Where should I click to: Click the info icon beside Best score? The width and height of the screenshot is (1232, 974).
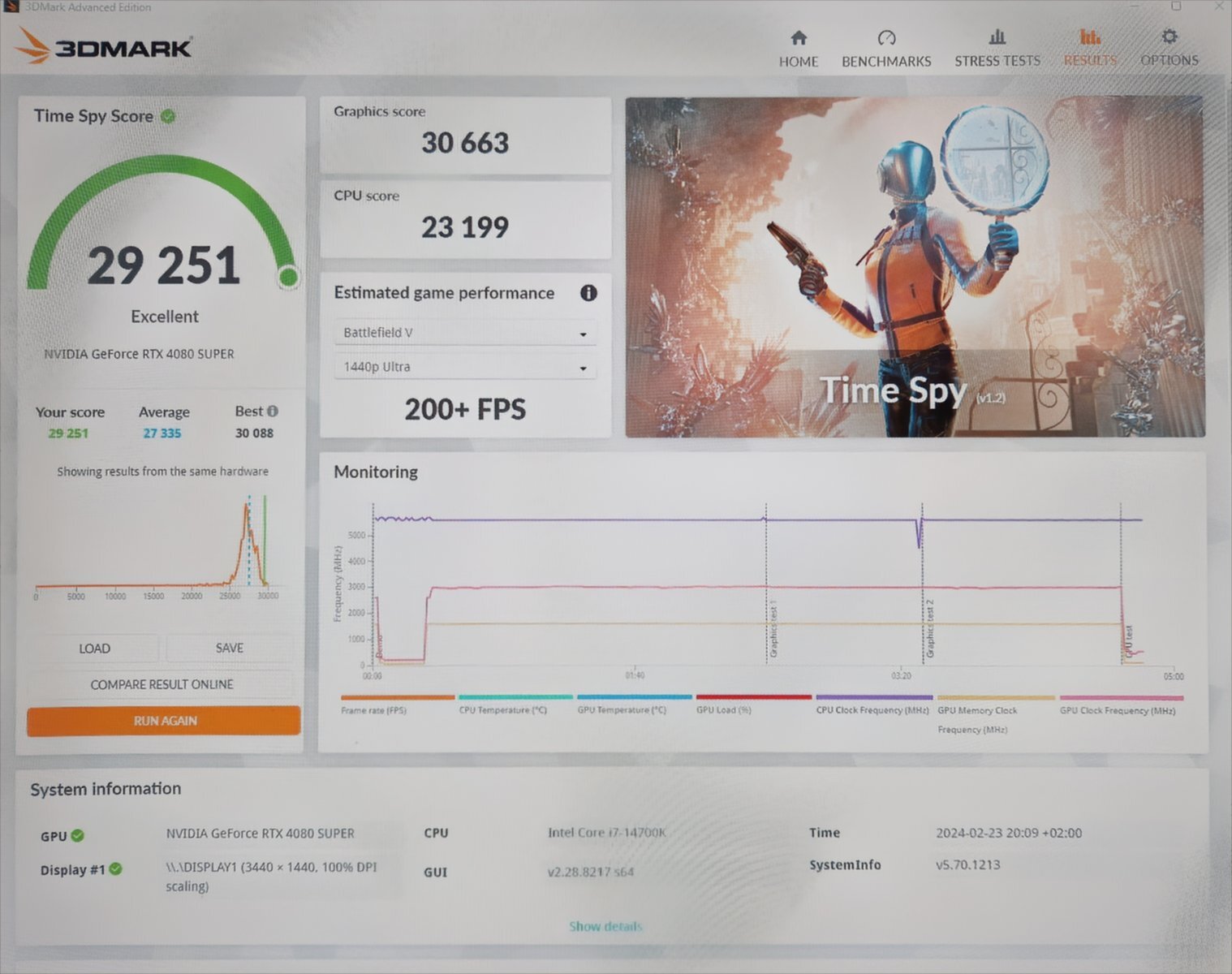[x=273, y=411]
